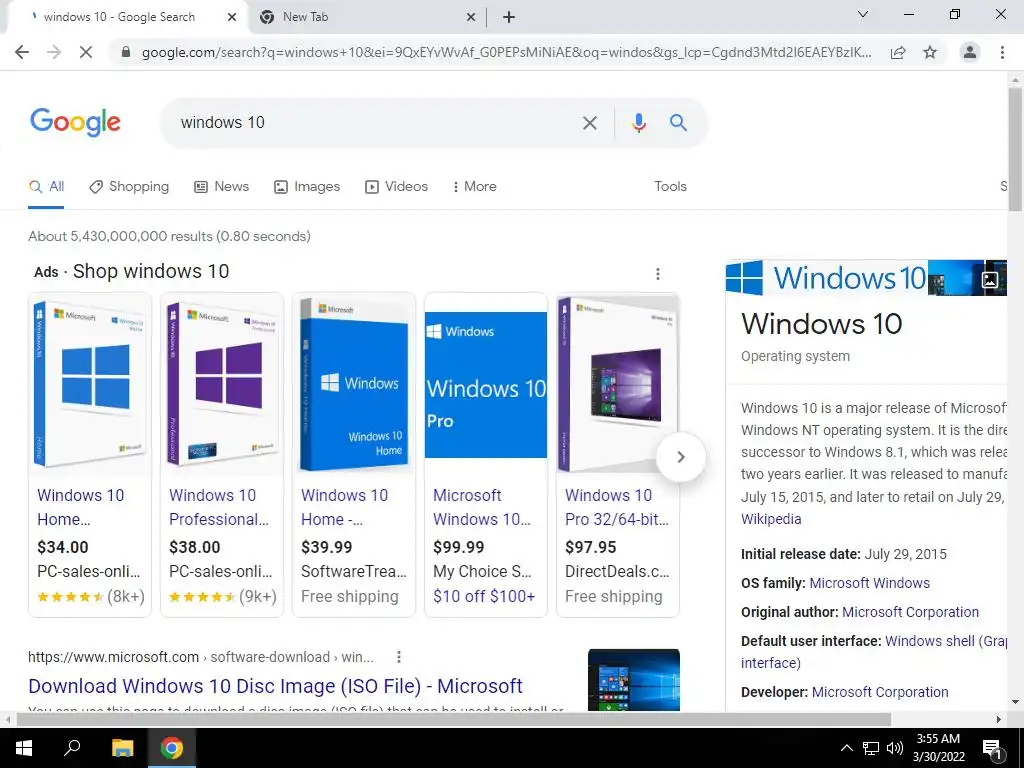Switch to Videos results
Viewport: 1024px width, 768px height.
click(396, 187)
